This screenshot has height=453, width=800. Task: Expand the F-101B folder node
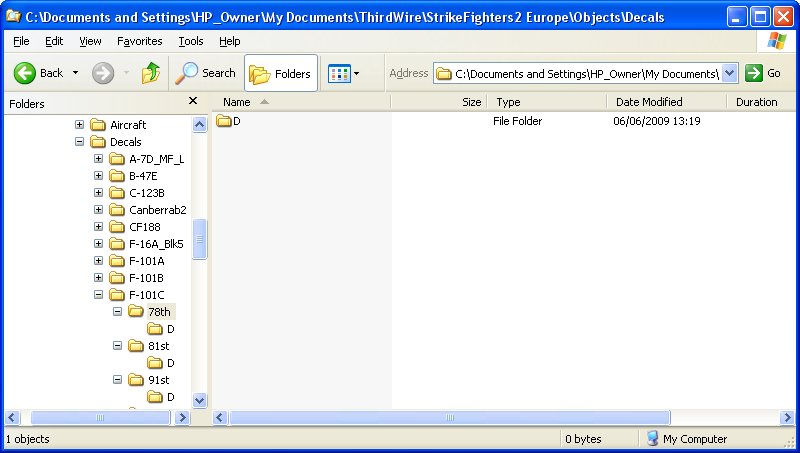98,278
